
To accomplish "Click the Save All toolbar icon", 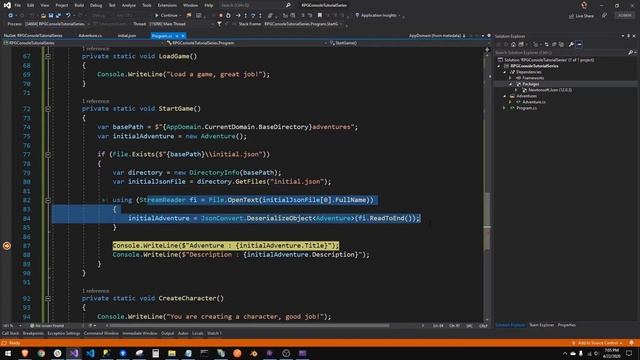I will click(x=58, y=16).
